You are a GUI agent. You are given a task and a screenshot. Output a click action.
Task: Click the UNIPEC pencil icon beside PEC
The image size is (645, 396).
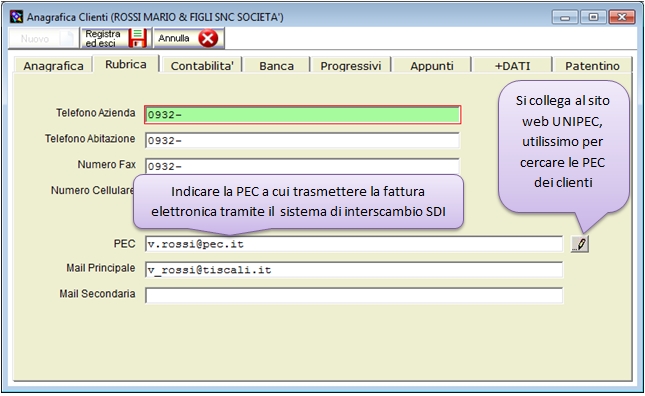point(580,244)
